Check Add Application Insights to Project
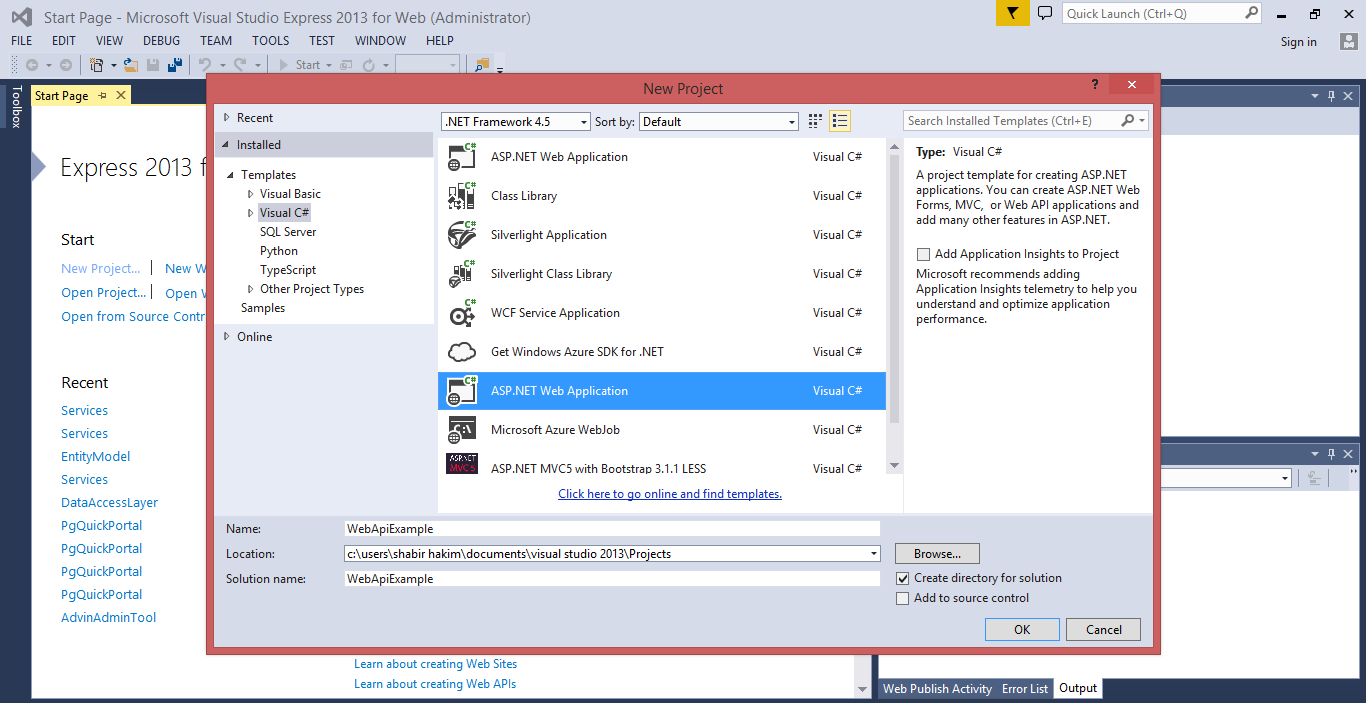The height and width of the screenshot is (703, 1366). click(x=922, y=254)
